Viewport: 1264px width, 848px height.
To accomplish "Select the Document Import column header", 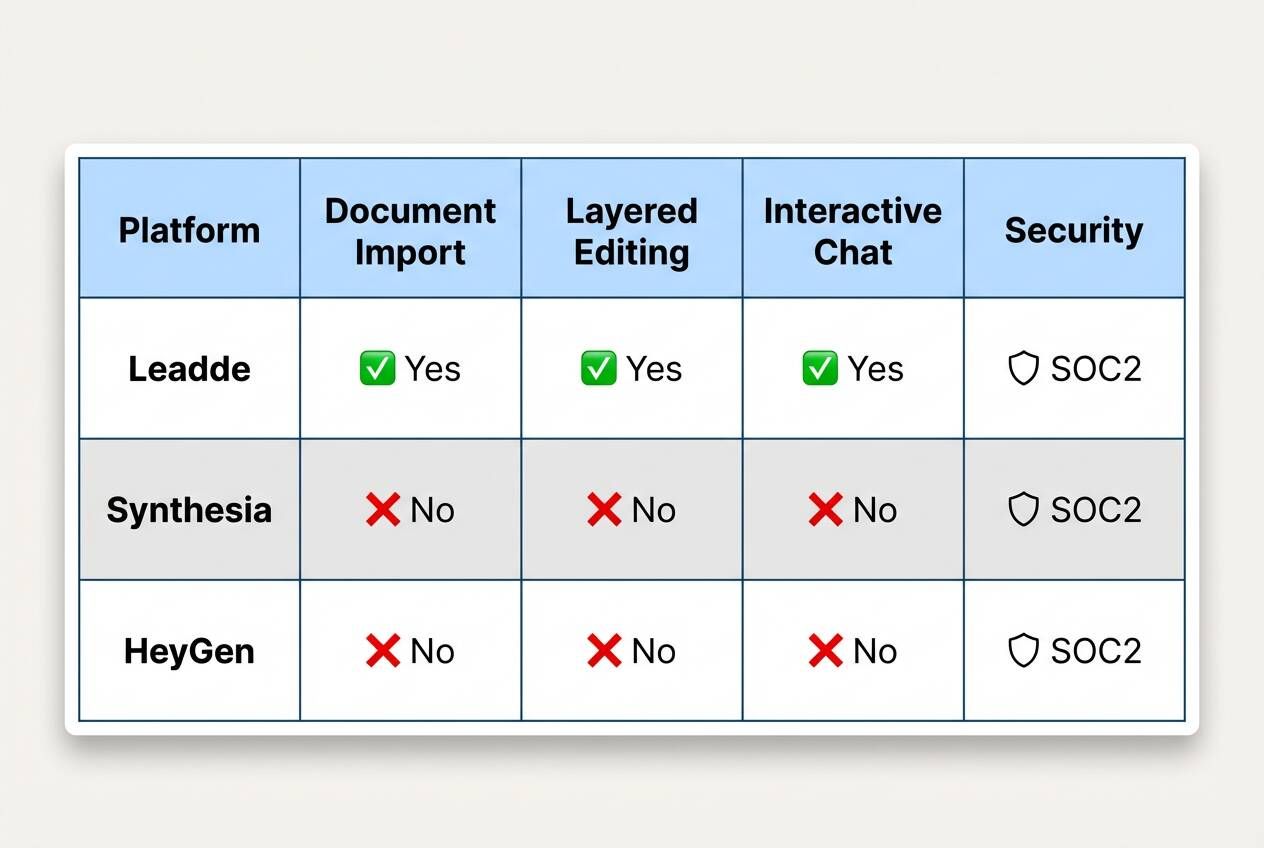I will click(x=410, y=231).
